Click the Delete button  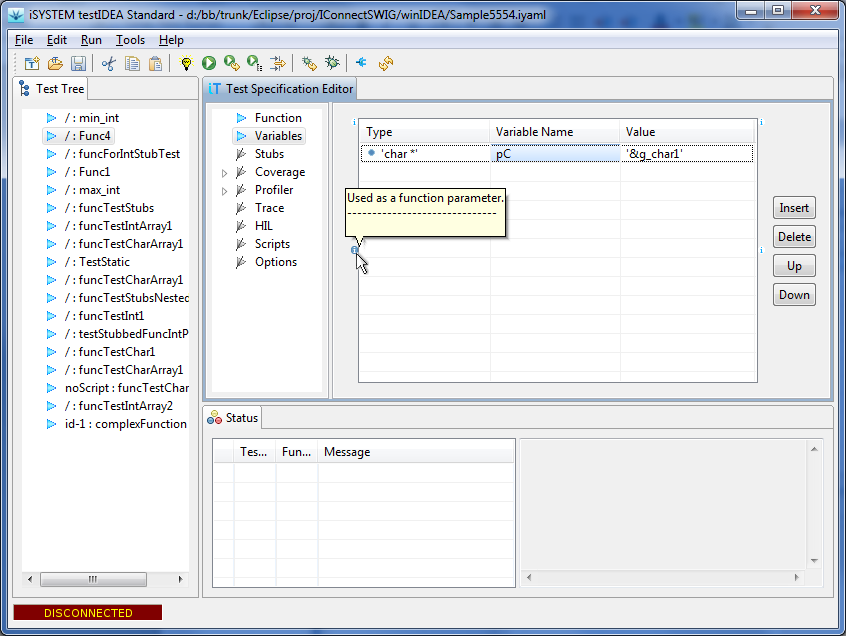click(x=794, y=237)
